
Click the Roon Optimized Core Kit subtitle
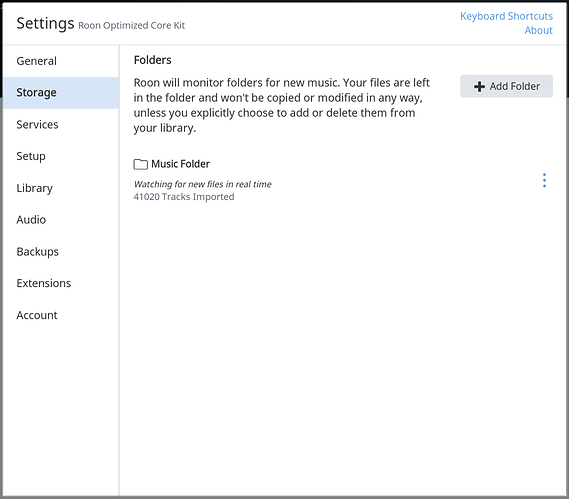click(131, 25)
